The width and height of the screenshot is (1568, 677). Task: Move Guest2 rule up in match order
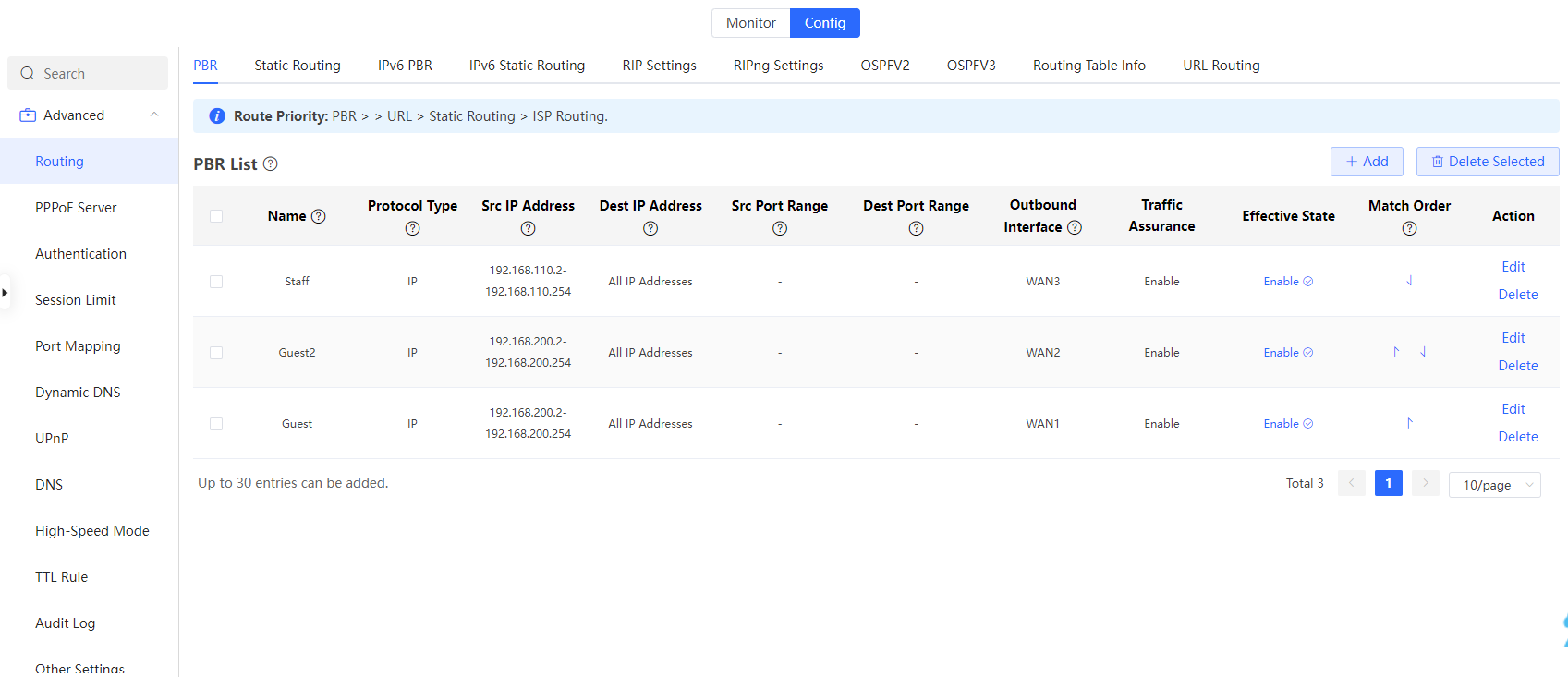[x=1396, y=352]
